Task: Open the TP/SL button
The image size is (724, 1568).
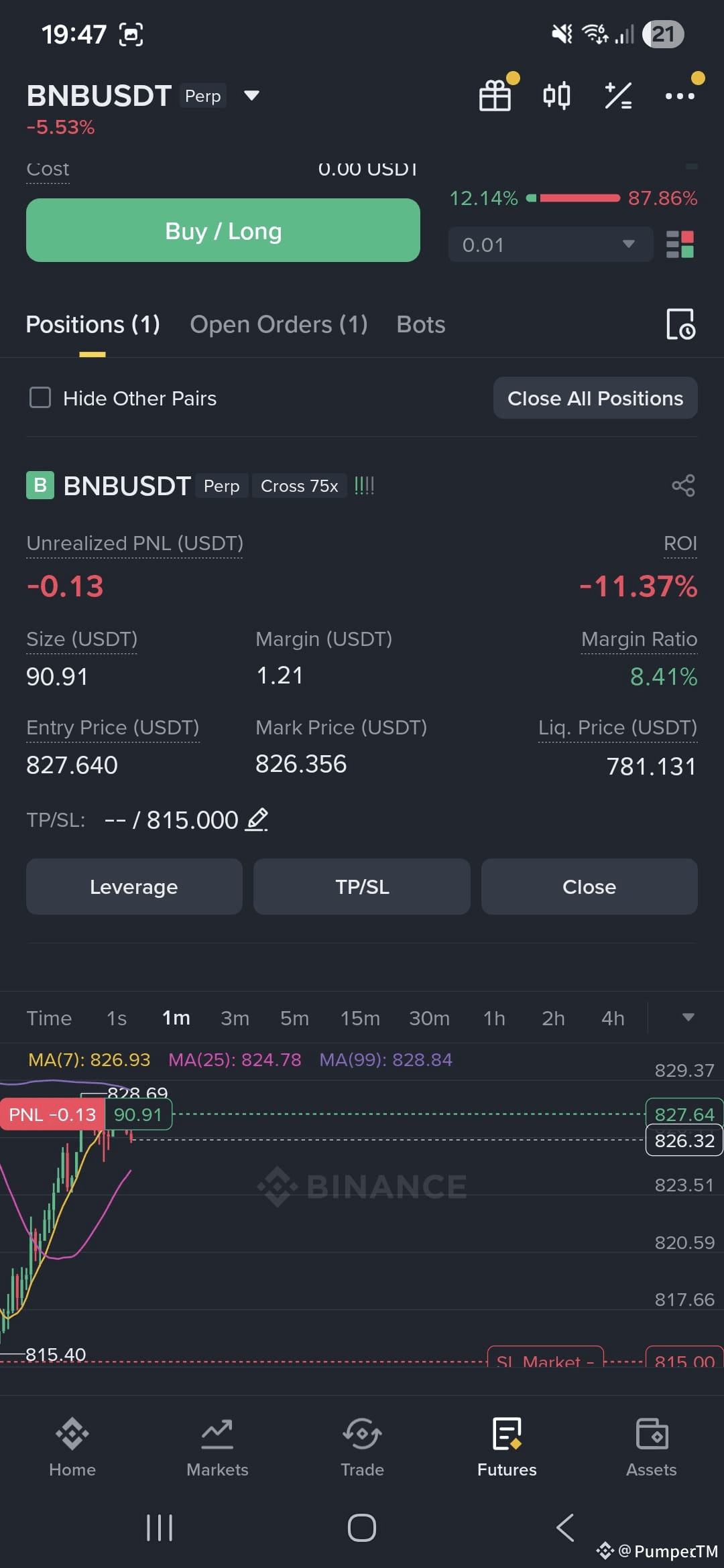Action: [x=362, y=887]
